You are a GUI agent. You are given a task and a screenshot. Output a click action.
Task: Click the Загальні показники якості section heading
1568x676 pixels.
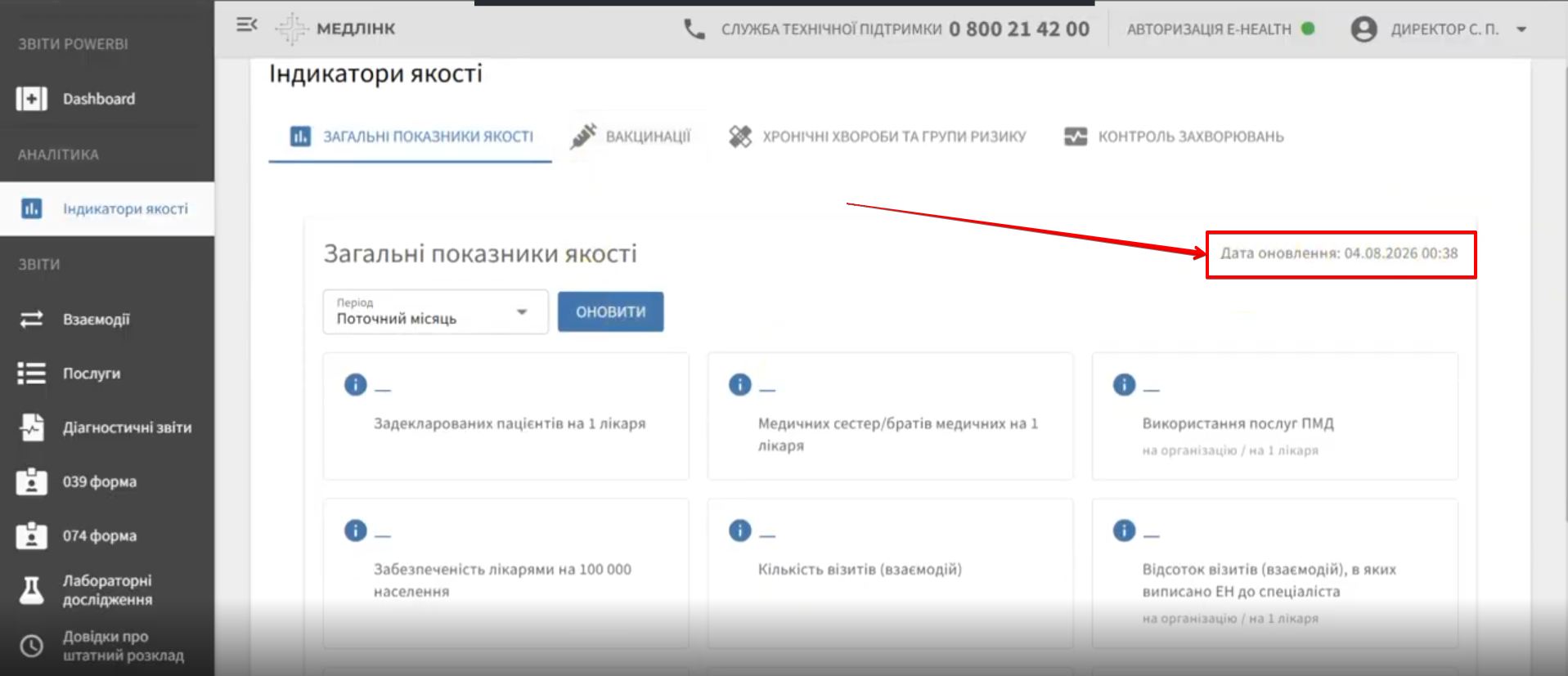(x=480, y=254)
